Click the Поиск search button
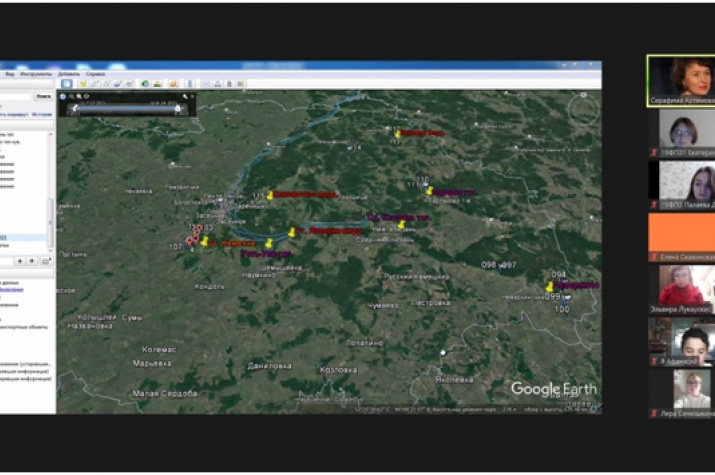The image size is (715, 475). click(44, 96)
